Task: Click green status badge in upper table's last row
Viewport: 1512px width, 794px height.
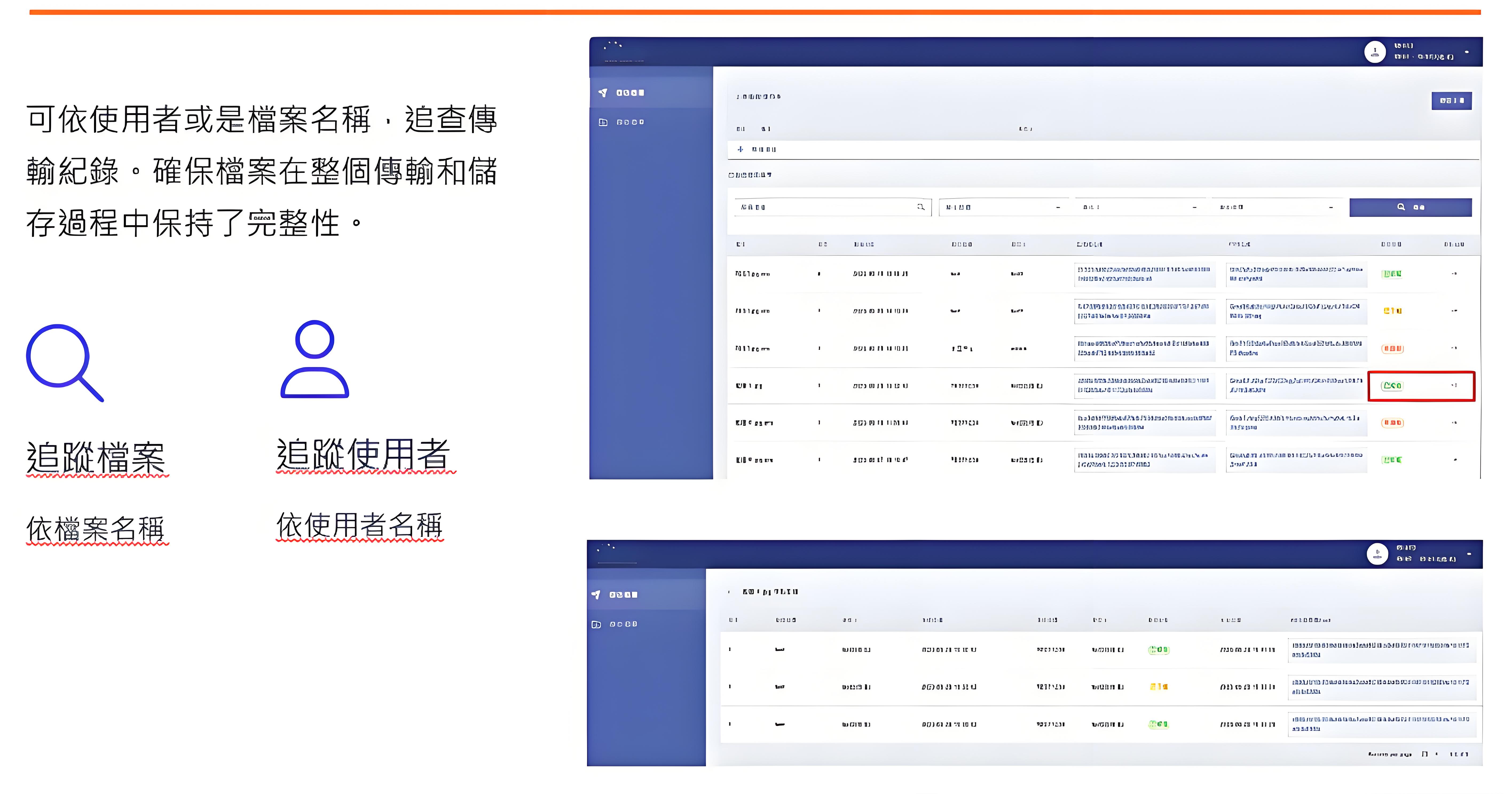Action: (x=1392, y=459)
